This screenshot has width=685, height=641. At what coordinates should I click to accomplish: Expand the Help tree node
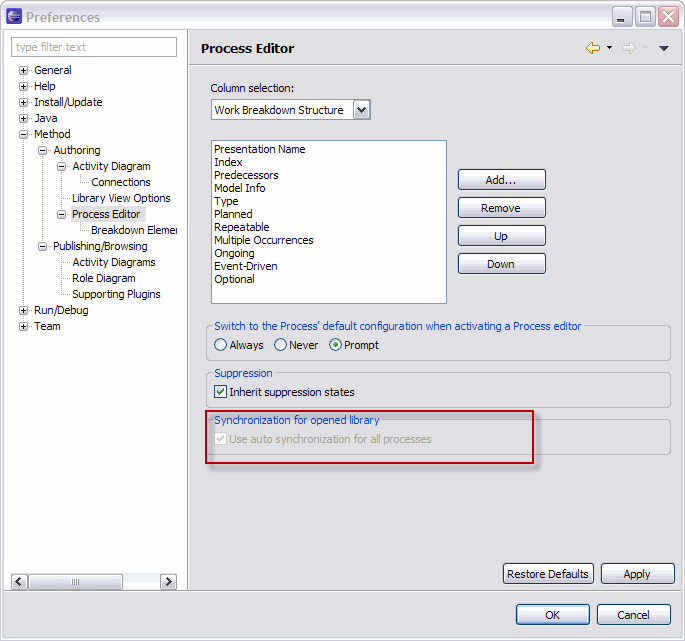click(23, 87)
